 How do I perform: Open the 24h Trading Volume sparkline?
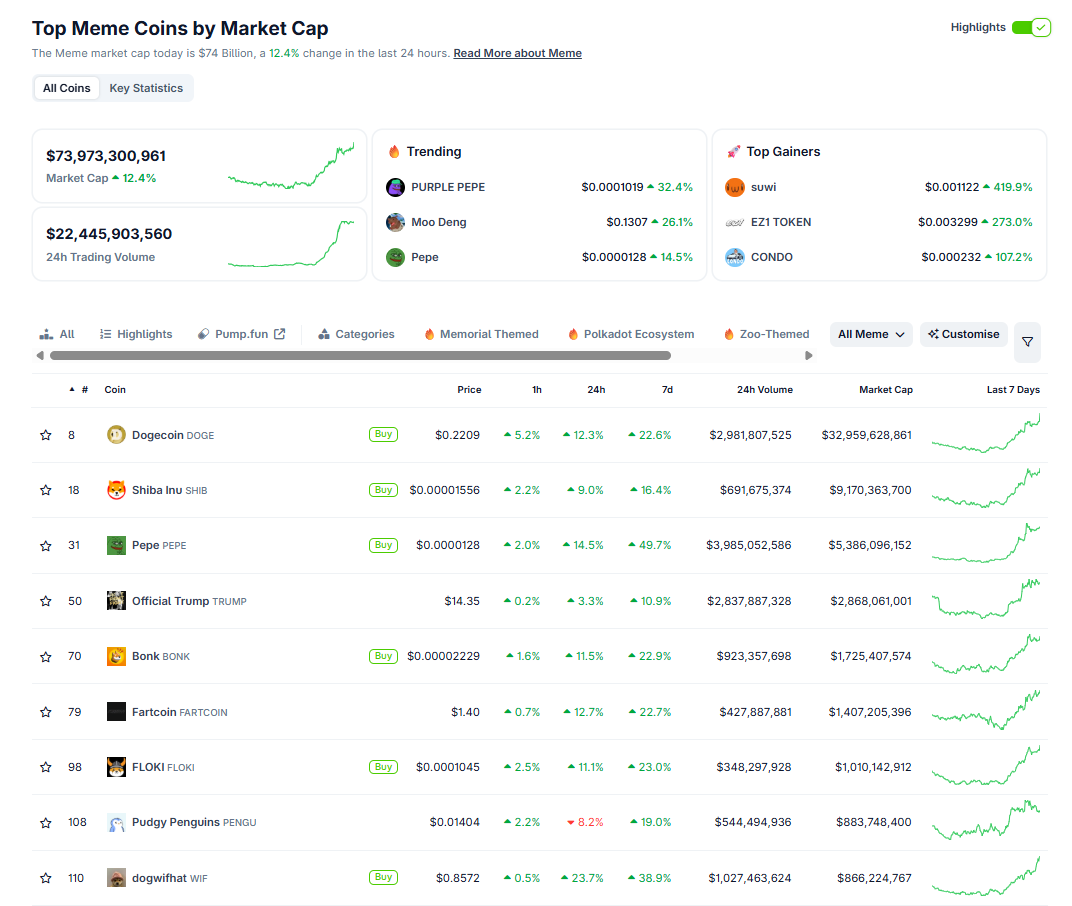coord(291,243)
